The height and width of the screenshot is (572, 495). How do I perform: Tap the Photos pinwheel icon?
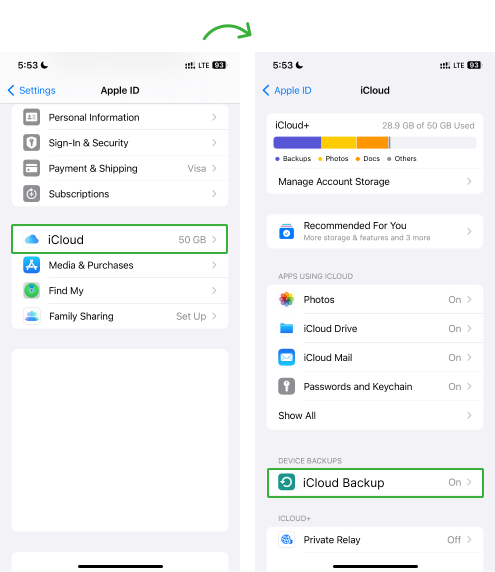(286, 299)
